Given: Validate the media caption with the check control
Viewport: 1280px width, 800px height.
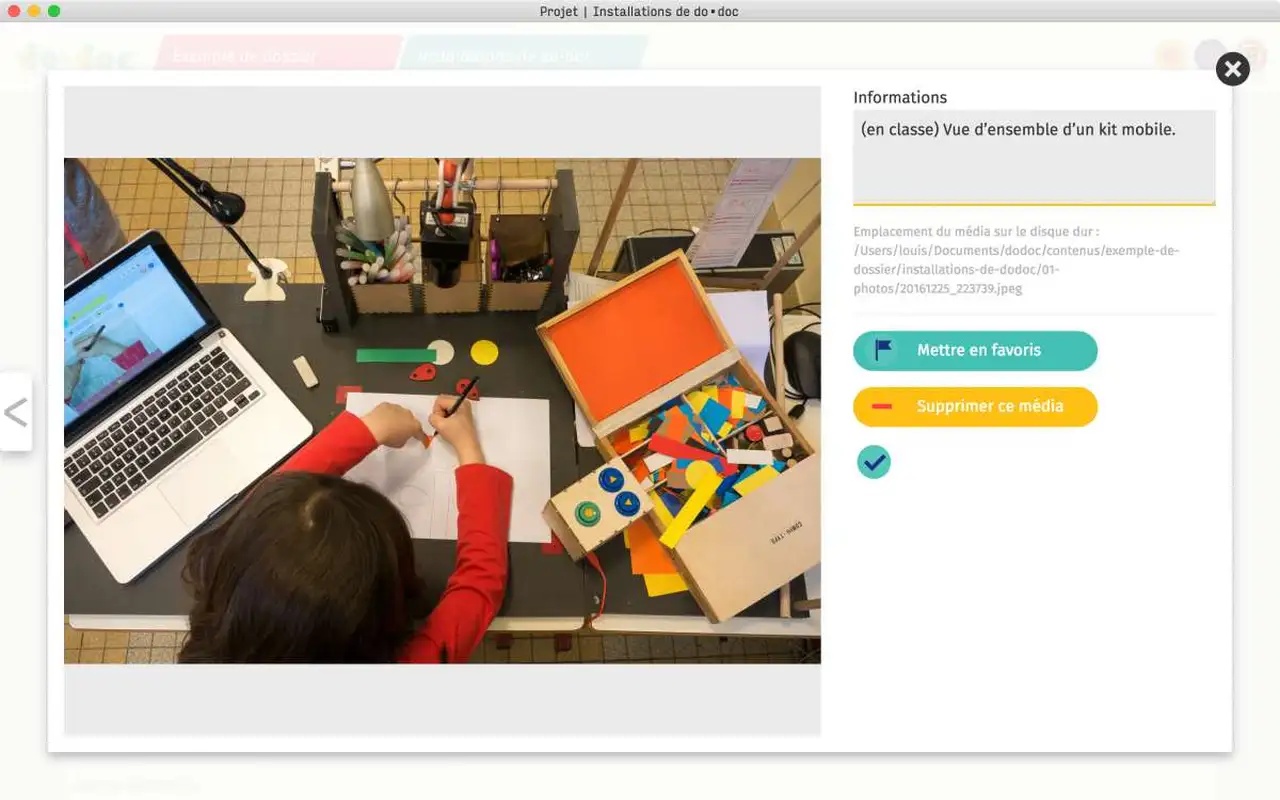Looking at the screenshot, I should pos(873,461).
